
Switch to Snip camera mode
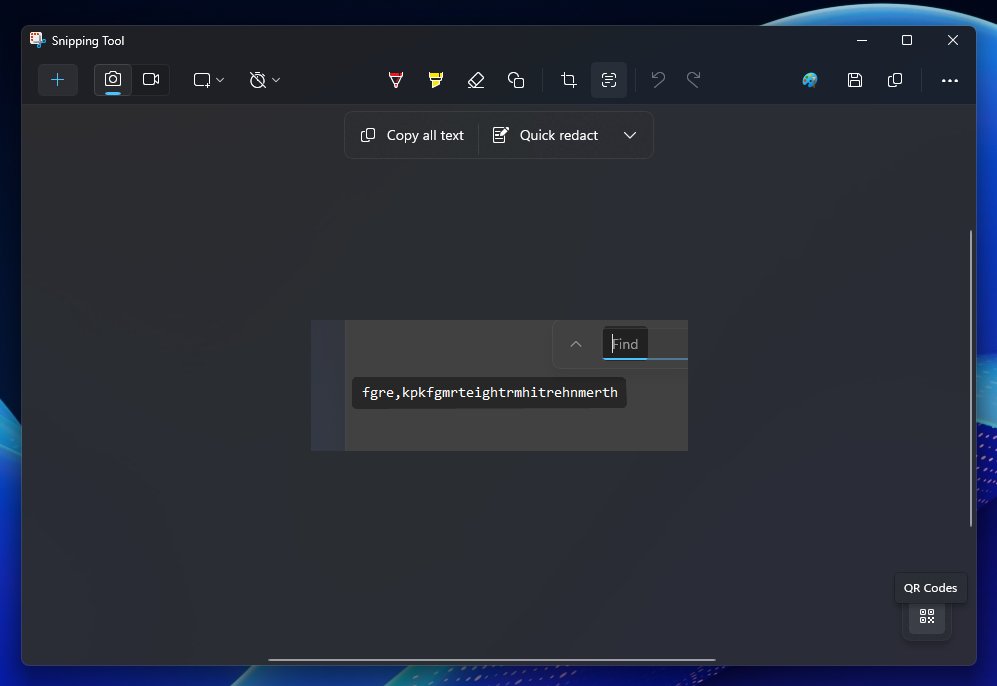pos(113,80)
